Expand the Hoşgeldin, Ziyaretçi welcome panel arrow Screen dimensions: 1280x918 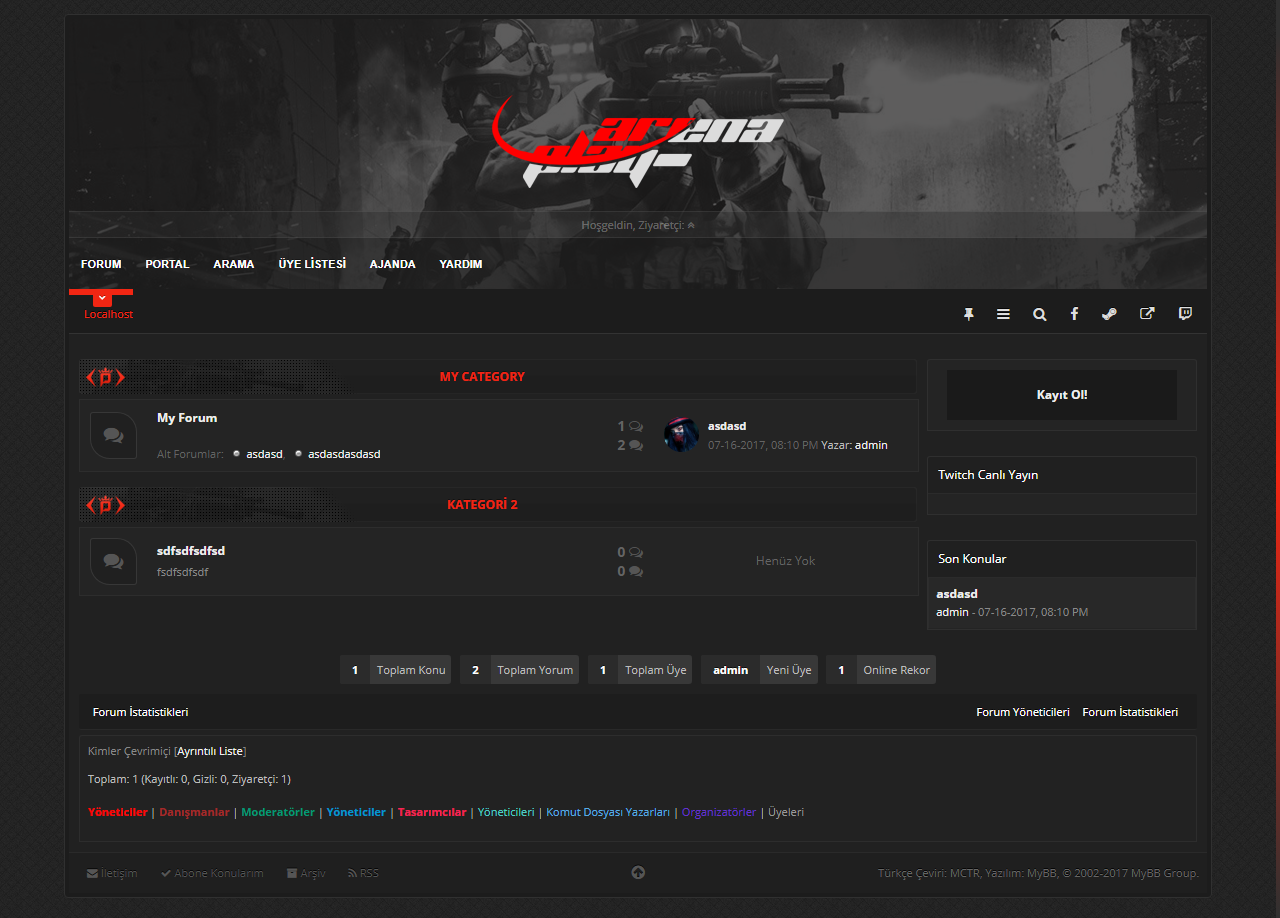[x=691, y=225]
